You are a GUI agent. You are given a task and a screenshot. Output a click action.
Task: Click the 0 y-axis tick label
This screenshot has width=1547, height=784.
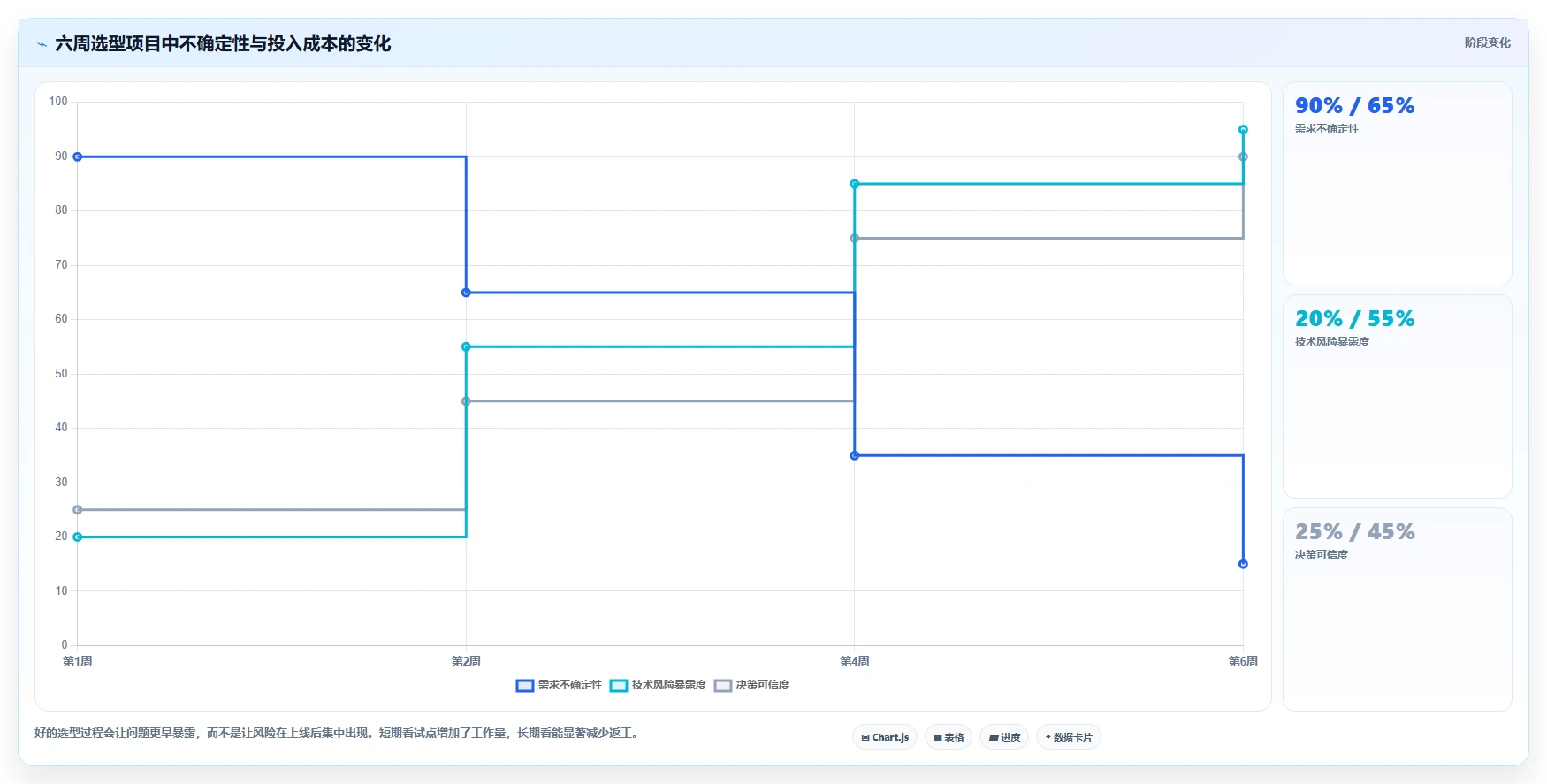(x=65, y=645)
